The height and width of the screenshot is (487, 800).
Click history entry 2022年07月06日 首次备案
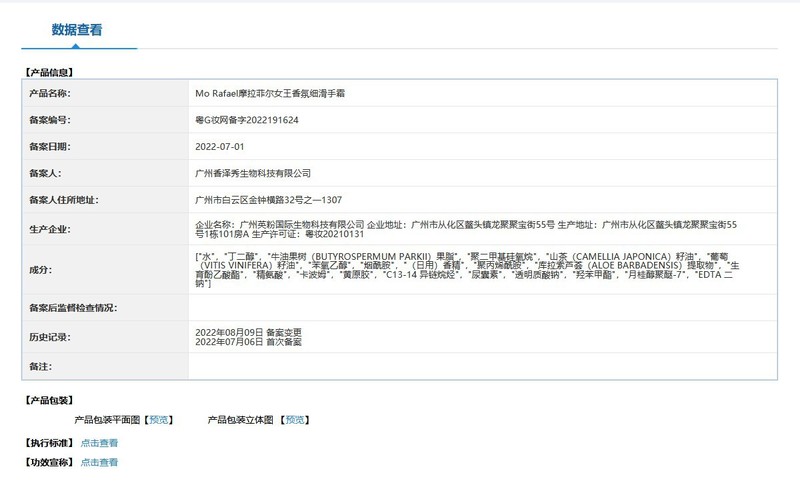point(248,342)
